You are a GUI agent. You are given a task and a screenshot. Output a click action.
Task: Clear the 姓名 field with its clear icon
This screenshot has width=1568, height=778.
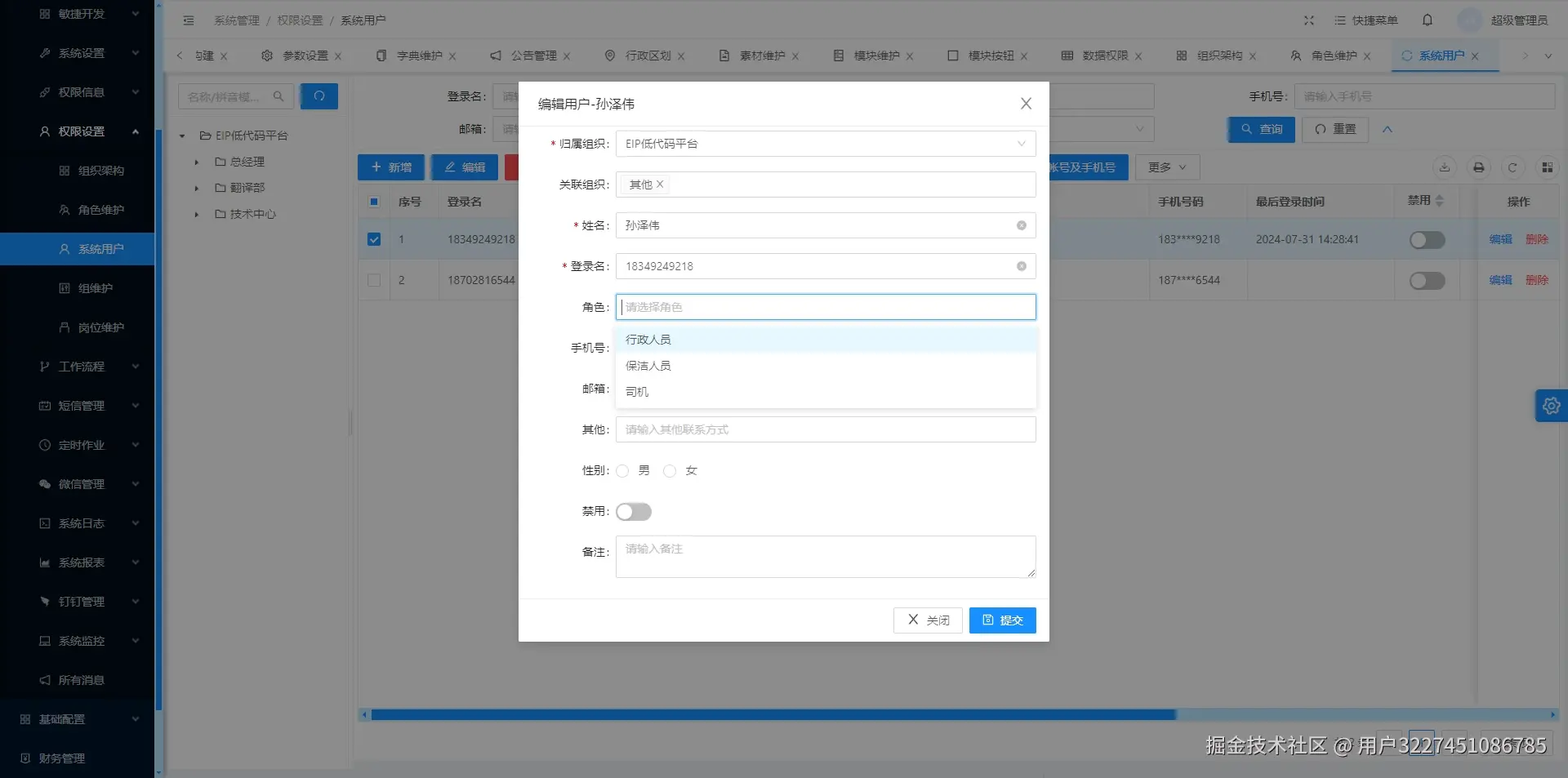pos(1021,225)
